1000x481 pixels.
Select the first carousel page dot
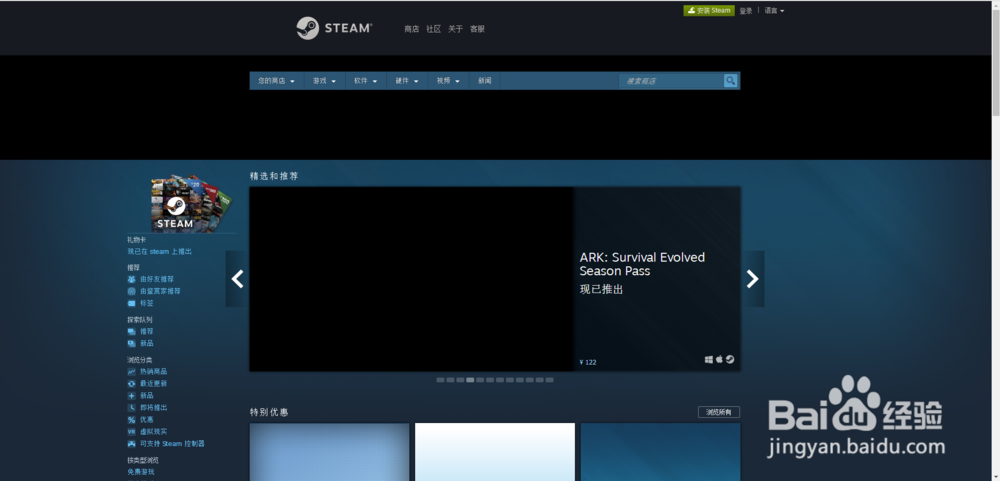tap(440, 380)
